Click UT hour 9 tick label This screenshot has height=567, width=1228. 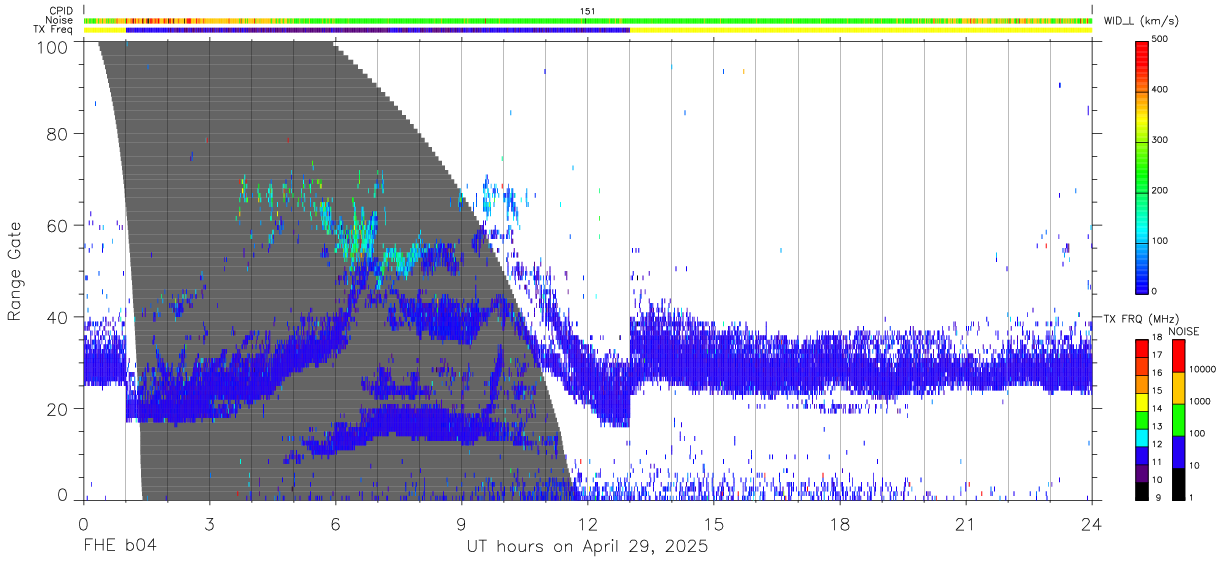click(x=461, y=524)
